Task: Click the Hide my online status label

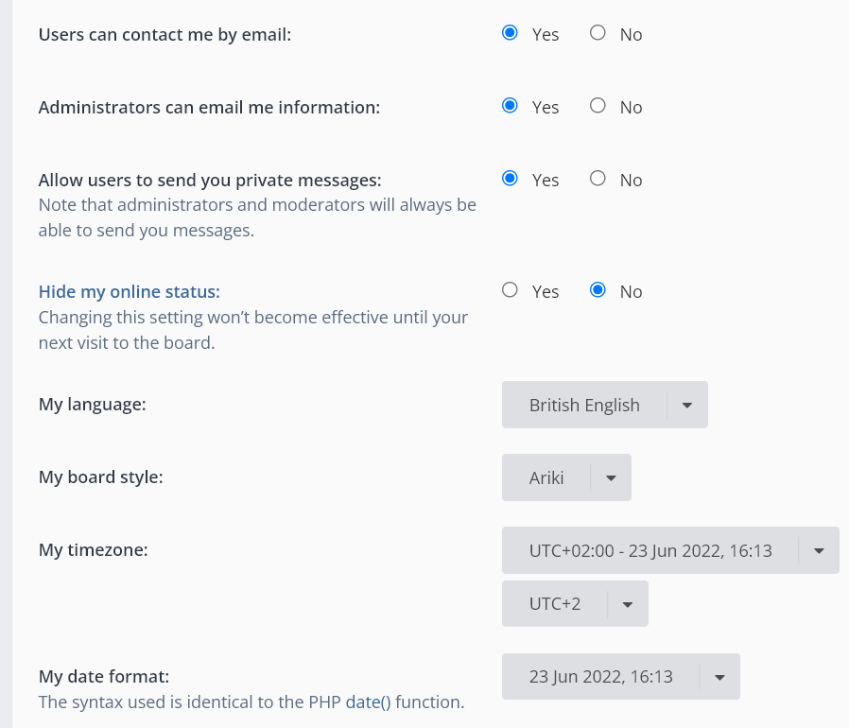Action: (x=129, y=292)
